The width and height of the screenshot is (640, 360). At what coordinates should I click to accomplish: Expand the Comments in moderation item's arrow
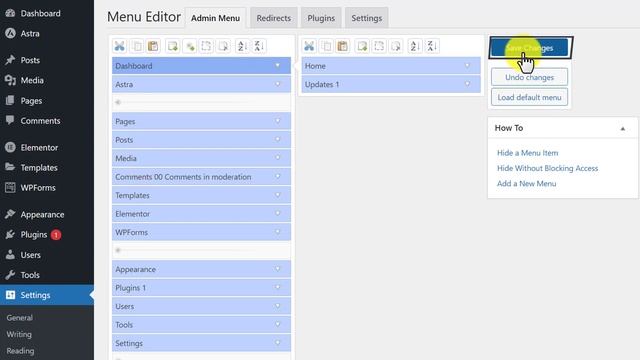(x=278, y=176)
